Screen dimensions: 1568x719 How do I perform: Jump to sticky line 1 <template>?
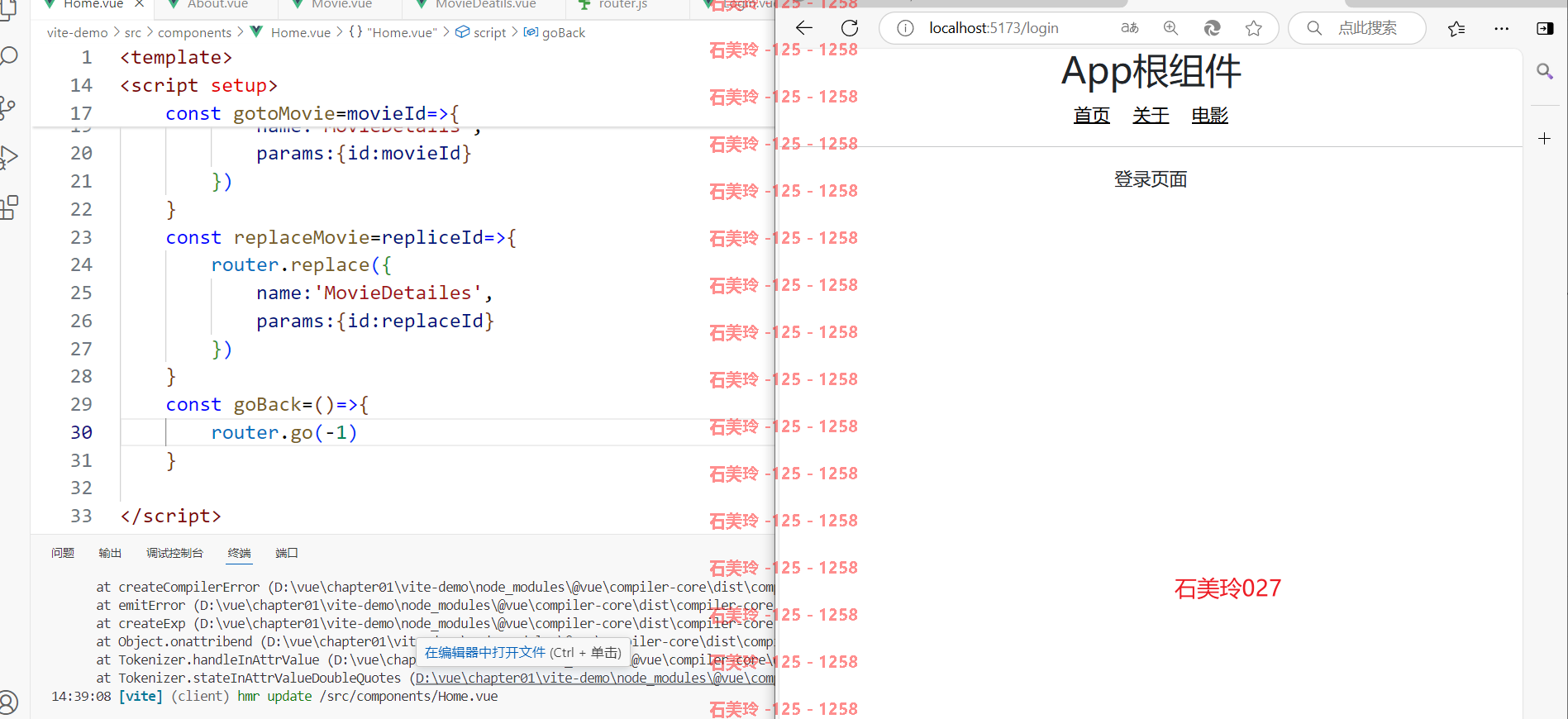pos(176,57)
